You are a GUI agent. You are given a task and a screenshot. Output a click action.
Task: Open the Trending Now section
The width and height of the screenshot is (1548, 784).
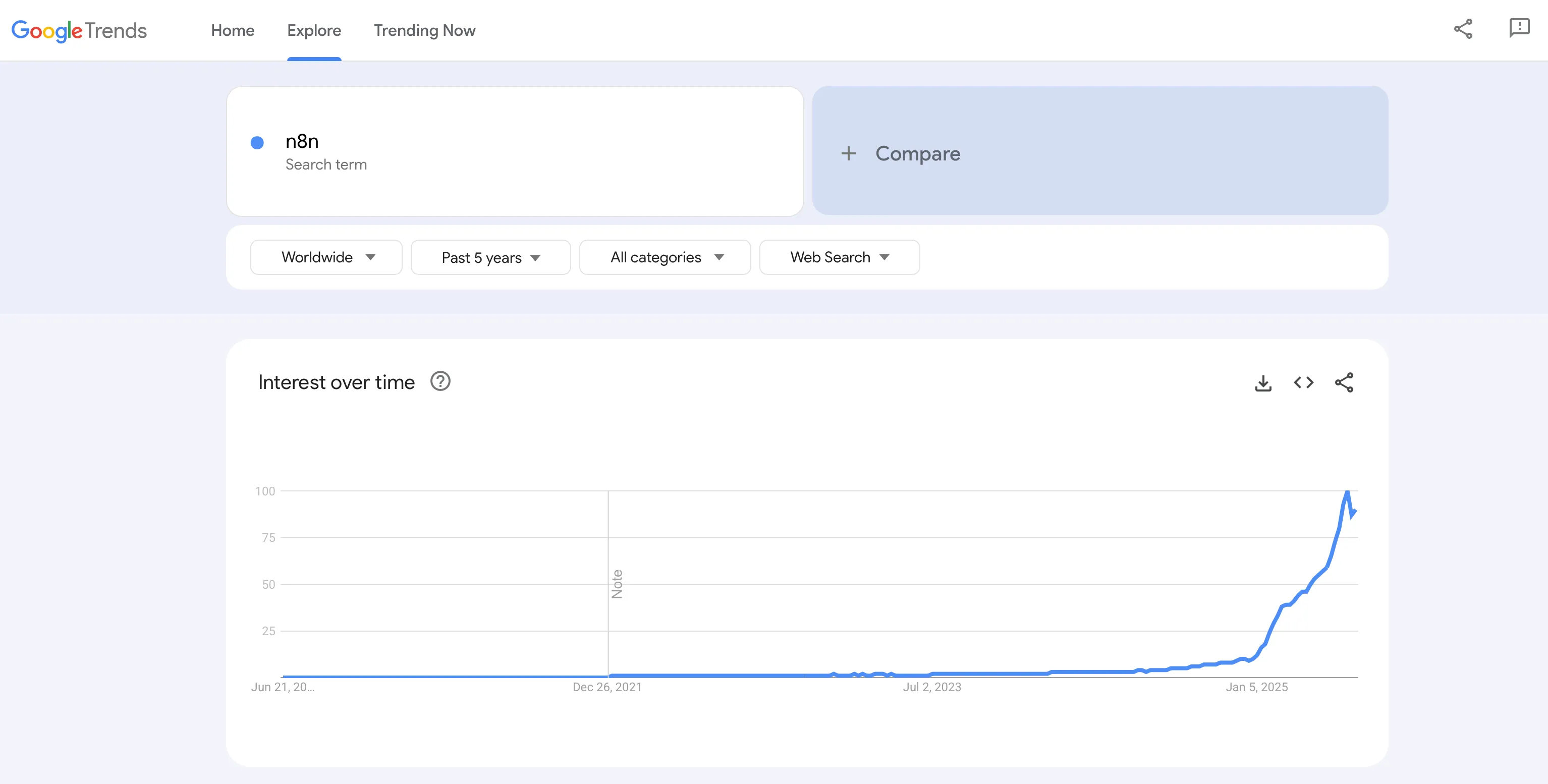click(425, 30)
